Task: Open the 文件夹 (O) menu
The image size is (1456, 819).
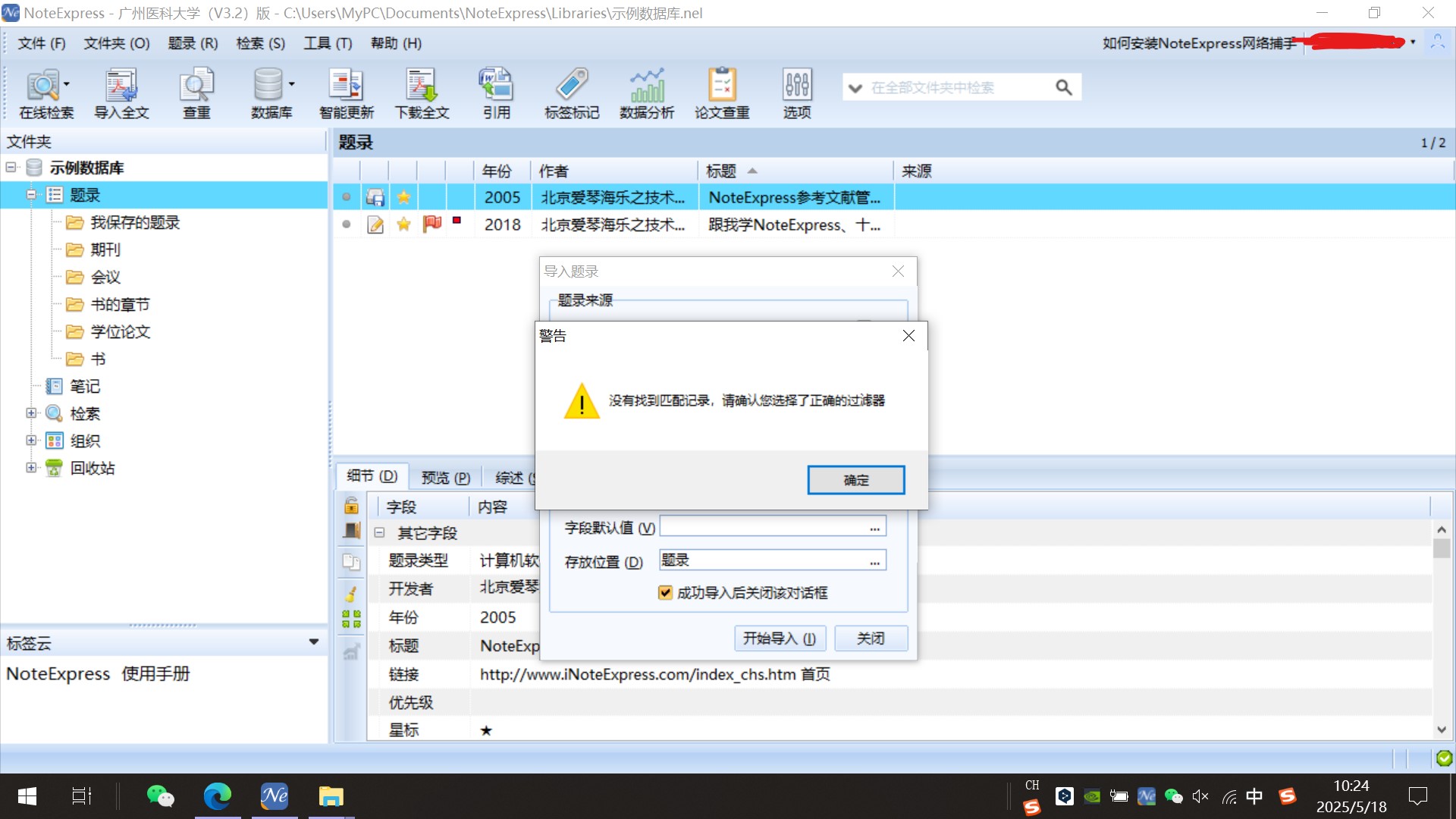Action: (x=117, y=43)
